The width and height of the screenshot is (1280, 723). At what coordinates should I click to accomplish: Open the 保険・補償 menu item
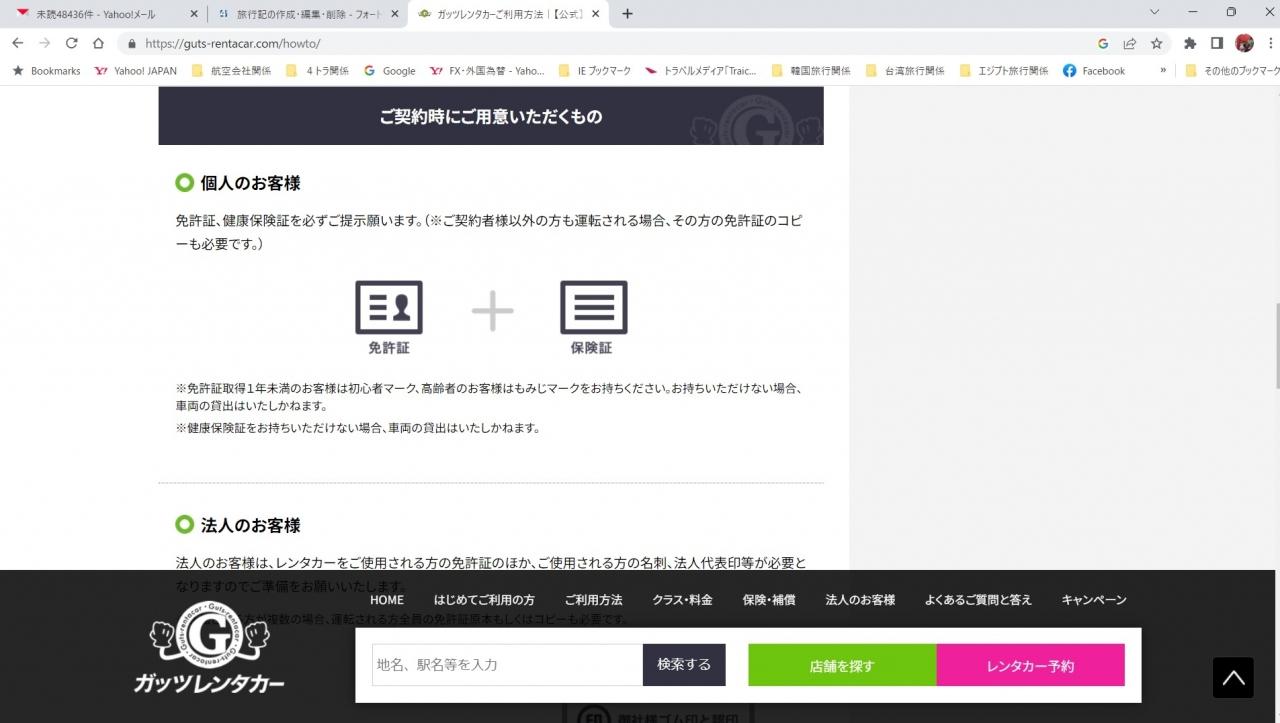coord(769,600)
